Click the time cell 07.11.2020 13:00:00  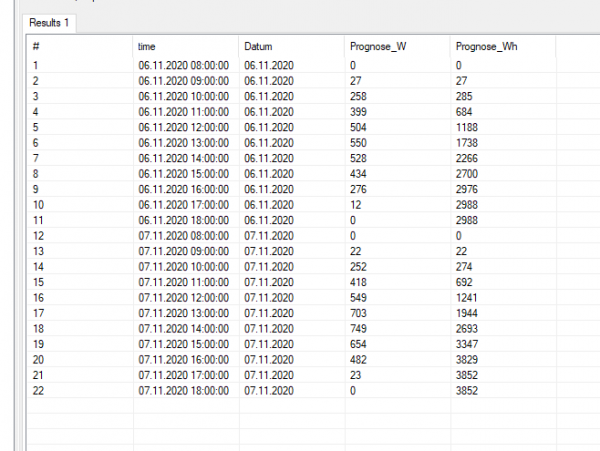click(184, 312)
